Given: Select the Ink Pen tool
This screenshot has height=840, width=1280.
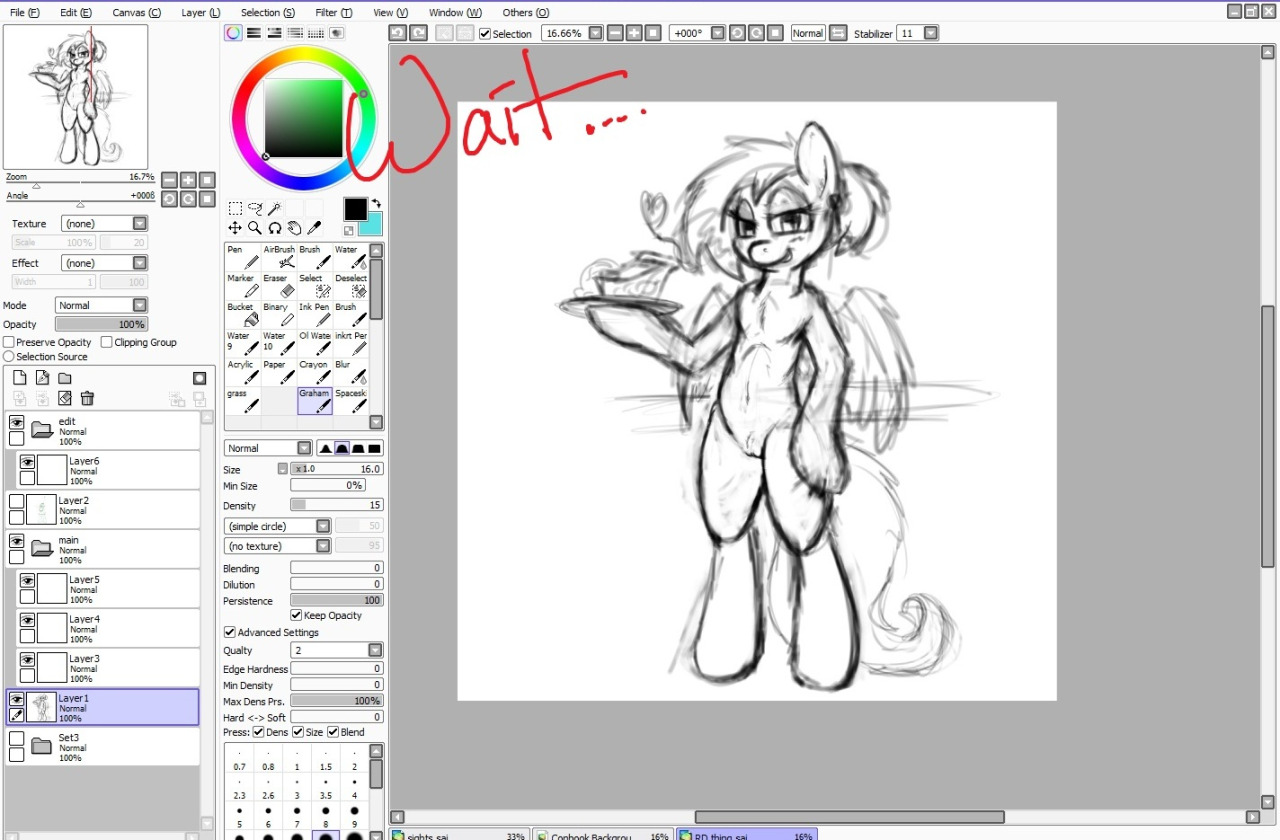Looking at the screenshot, I should (x=314, y=314).
